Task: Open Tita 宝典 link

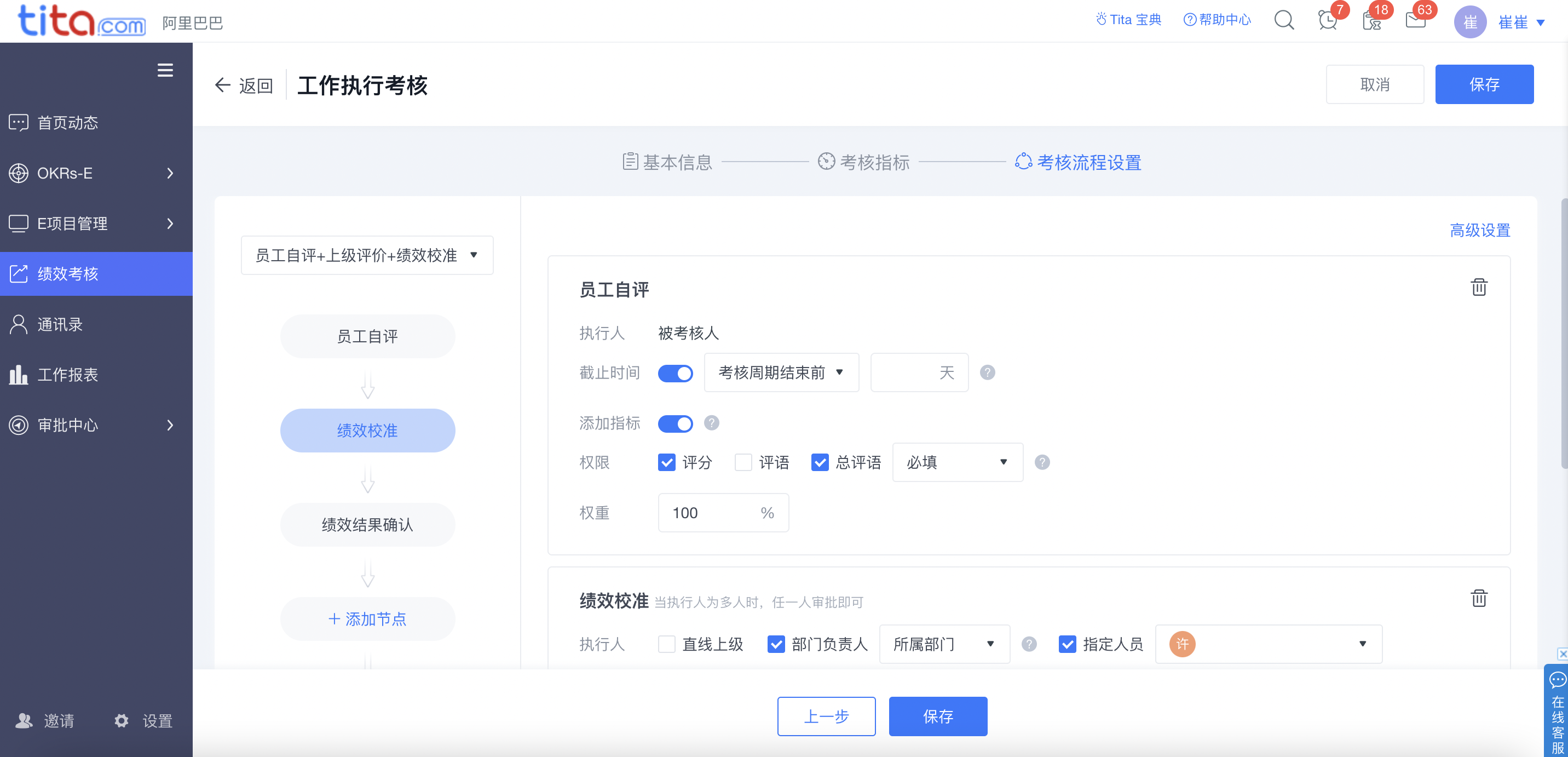Action: [1128, 20]
